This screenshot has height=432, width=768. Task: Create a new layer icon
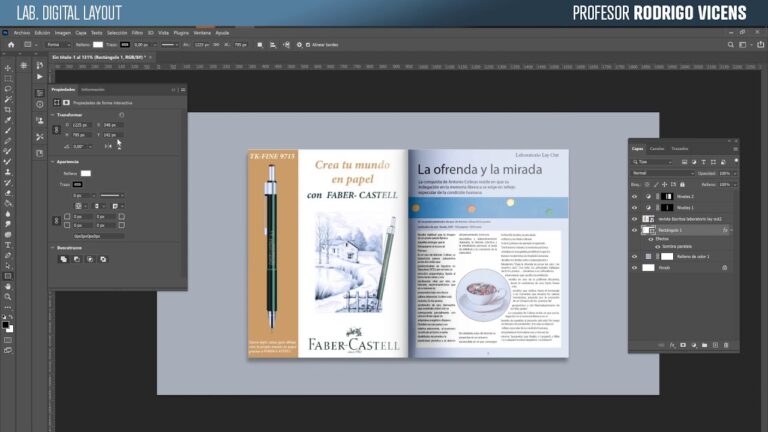[715, 345]
